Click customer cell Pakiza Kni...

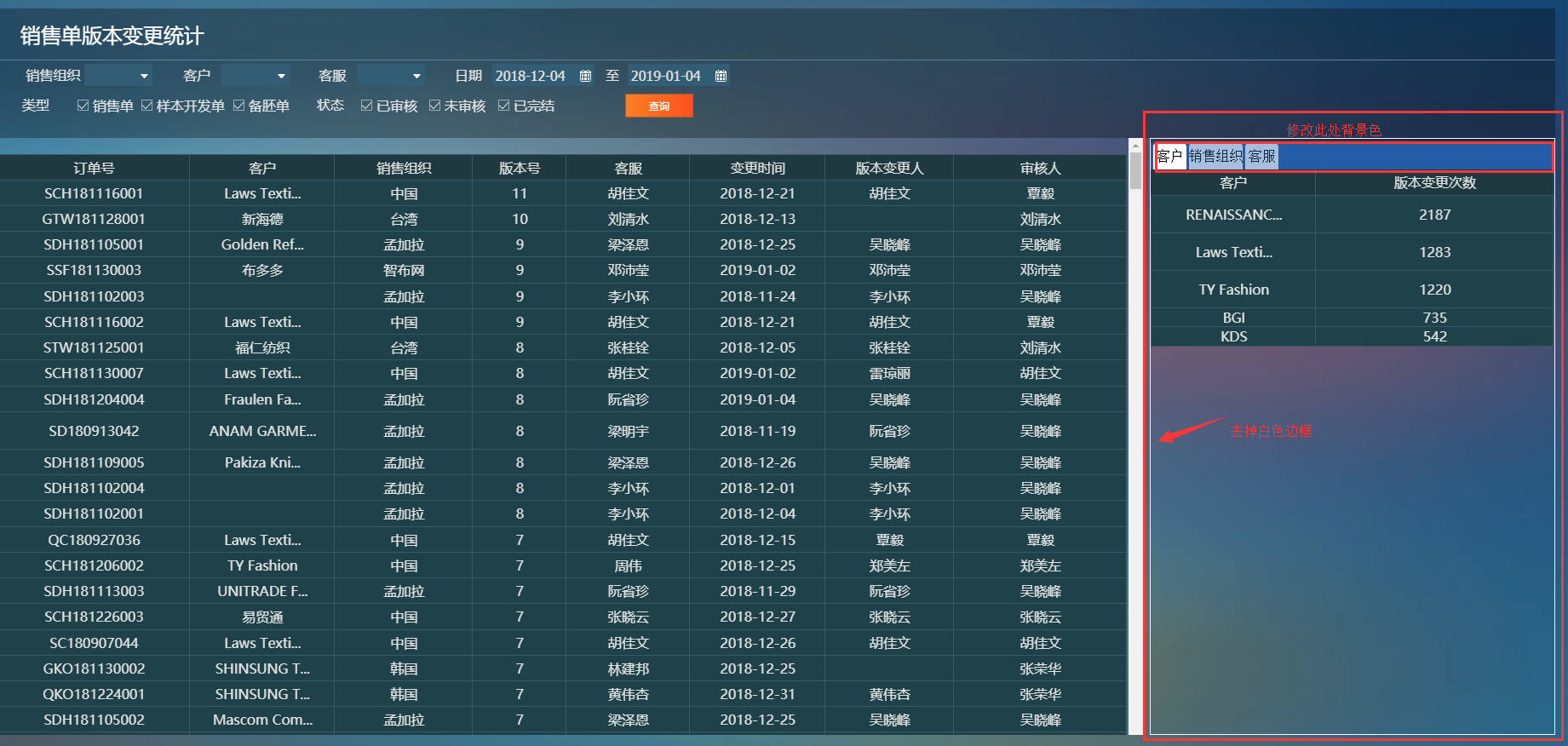262,462
